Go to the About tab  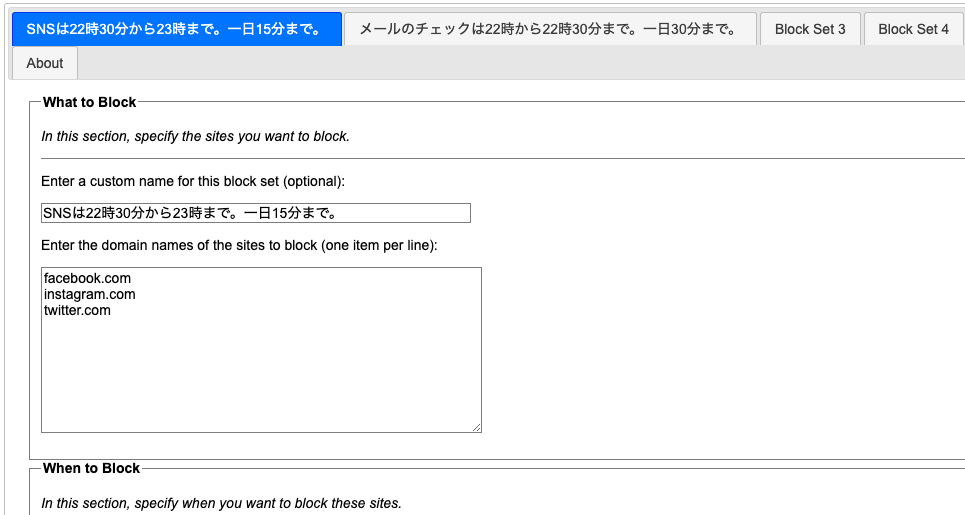[x=45, y=63]
